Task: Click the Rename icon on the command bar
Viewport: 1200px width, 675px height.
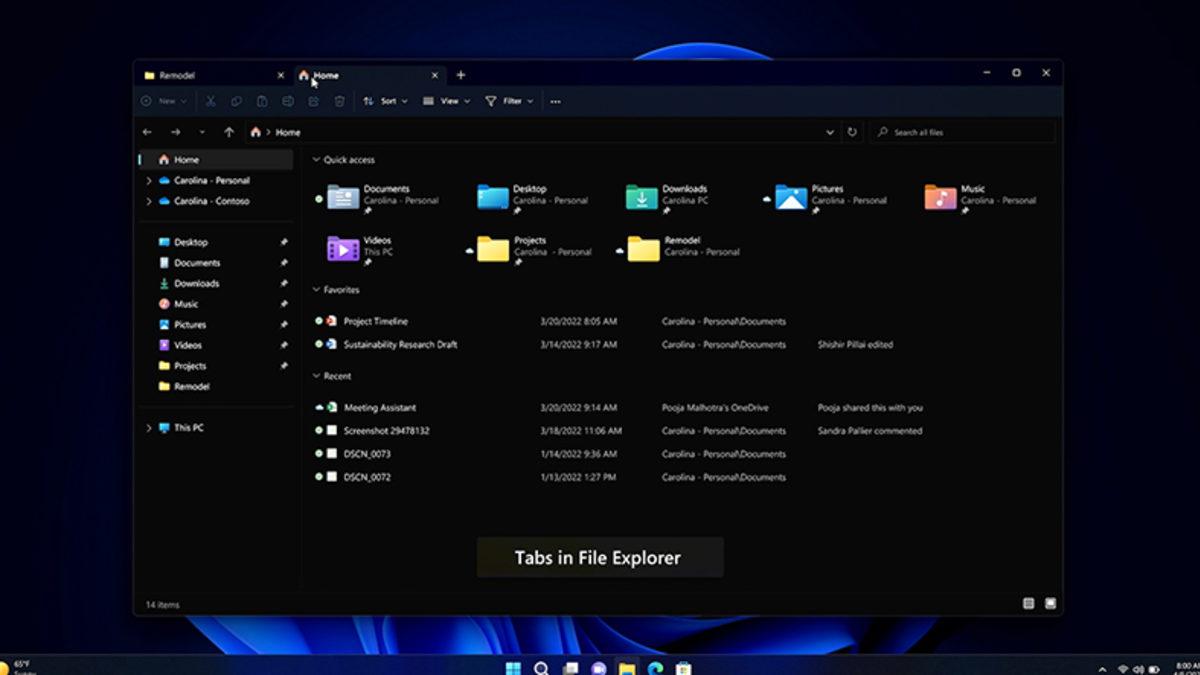Action: pos(287,101)
